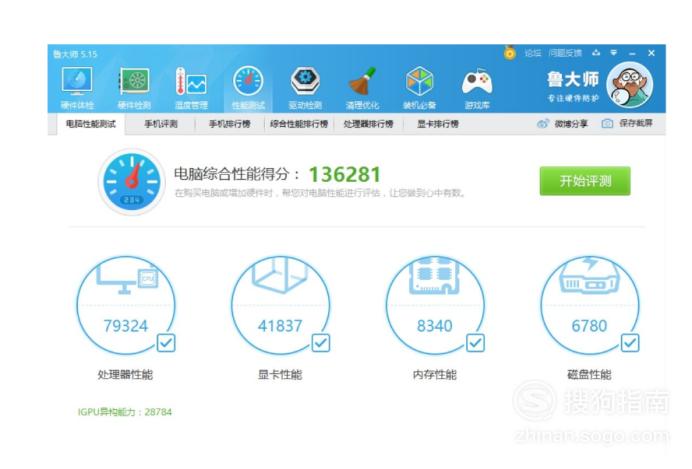Click the graphics cube icon in 41837 circle
692x469 pixels.
click(280, 274)
